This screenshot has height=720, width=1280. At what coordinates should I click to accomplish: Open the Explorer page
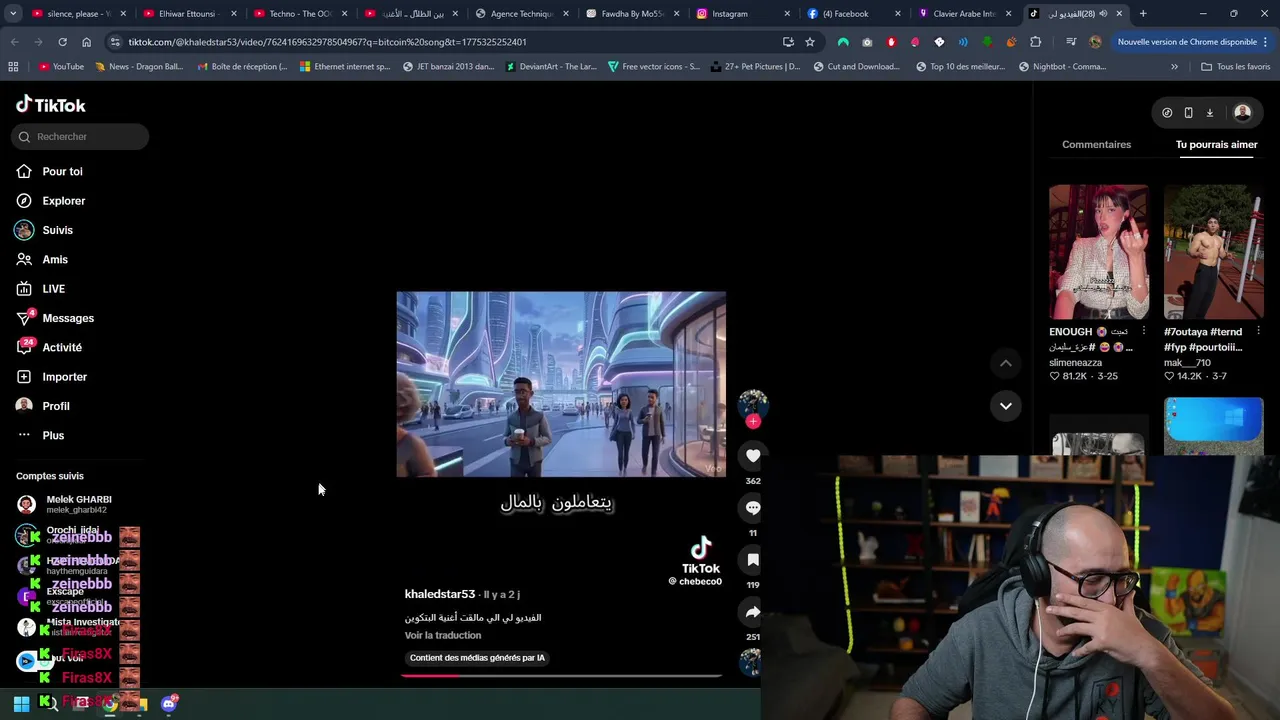click(x=63, y=200)
